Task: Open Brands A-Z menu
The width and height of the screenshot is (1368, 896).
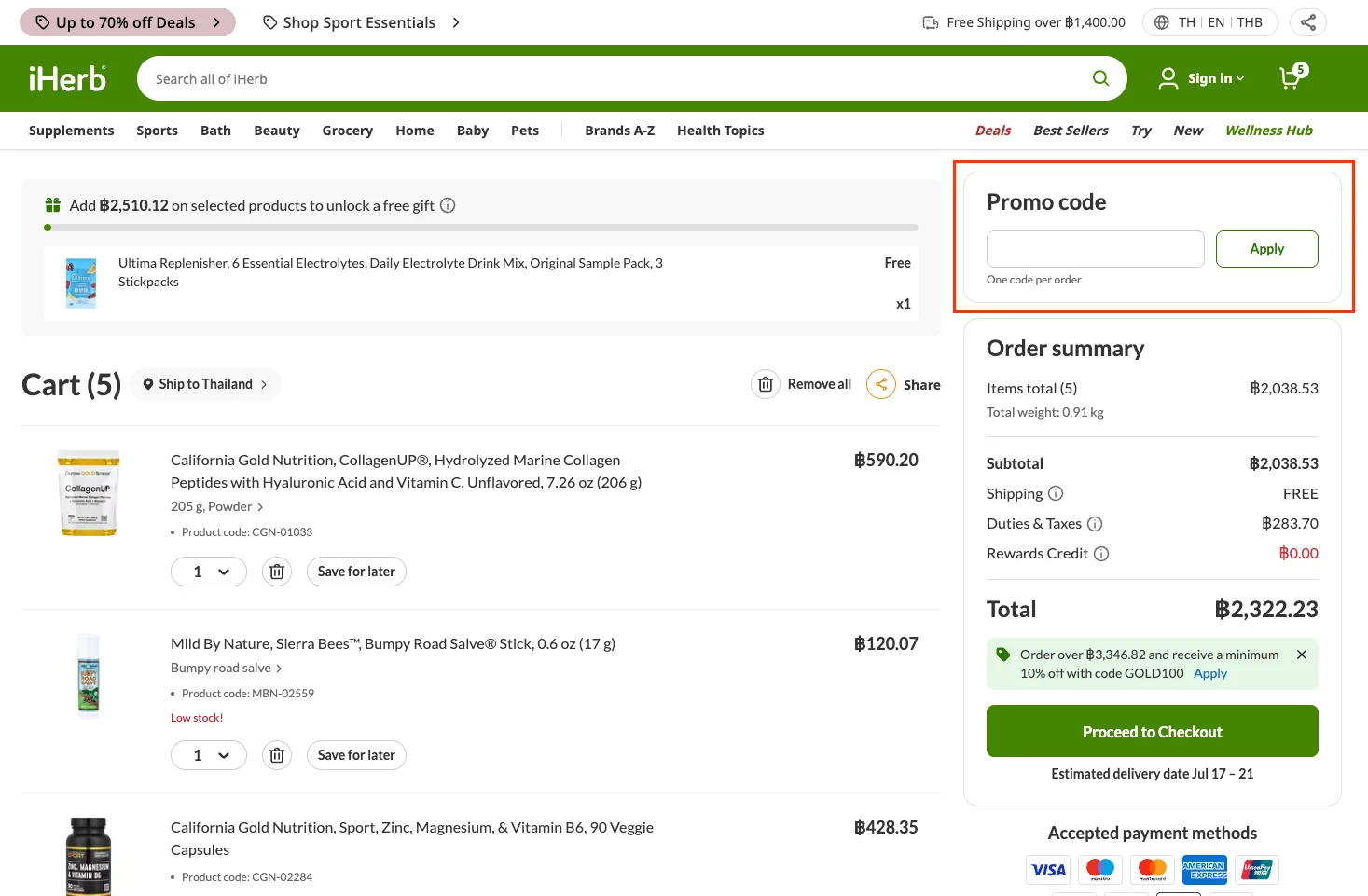Action: 620,131
